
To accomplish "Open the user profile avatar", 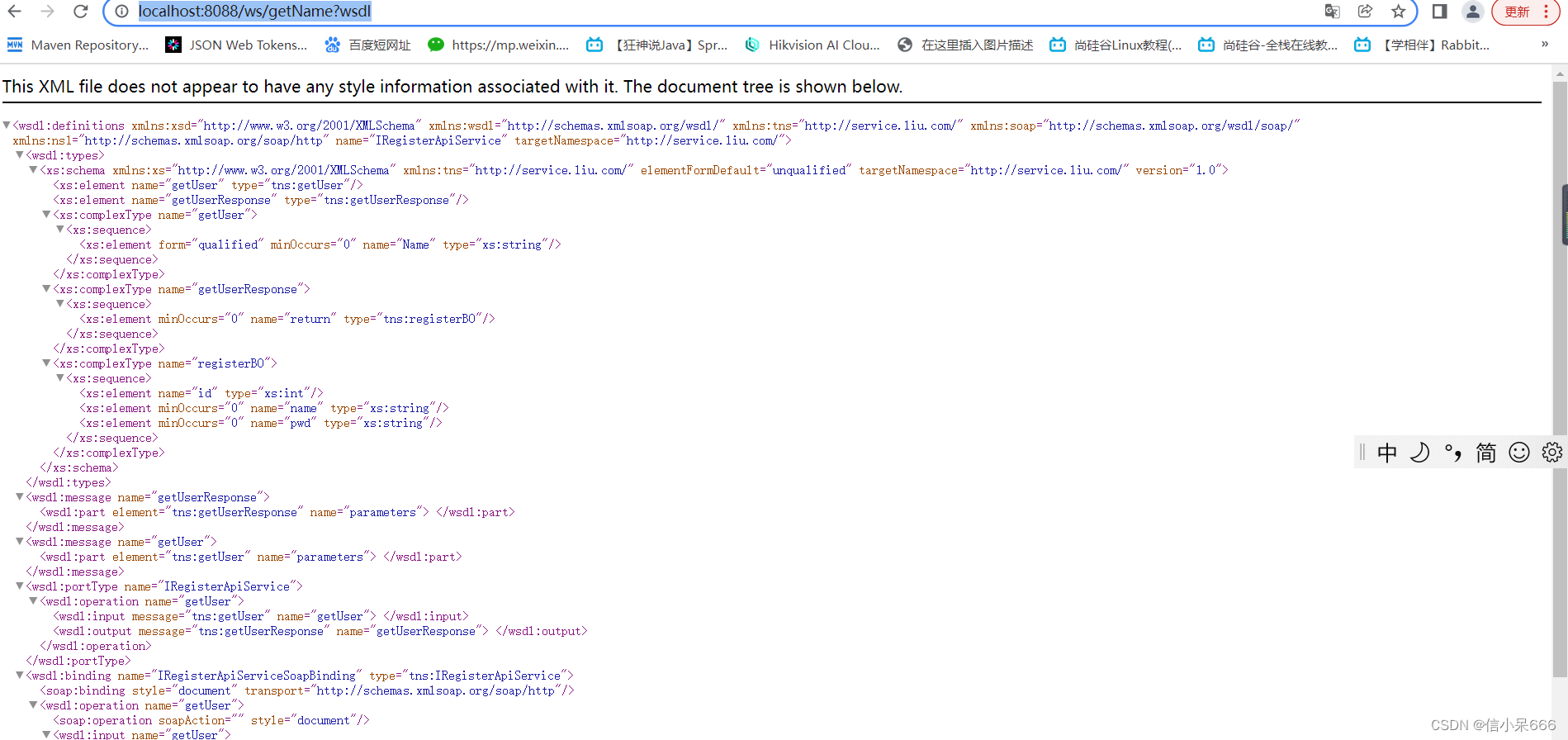I will 1472,12.
